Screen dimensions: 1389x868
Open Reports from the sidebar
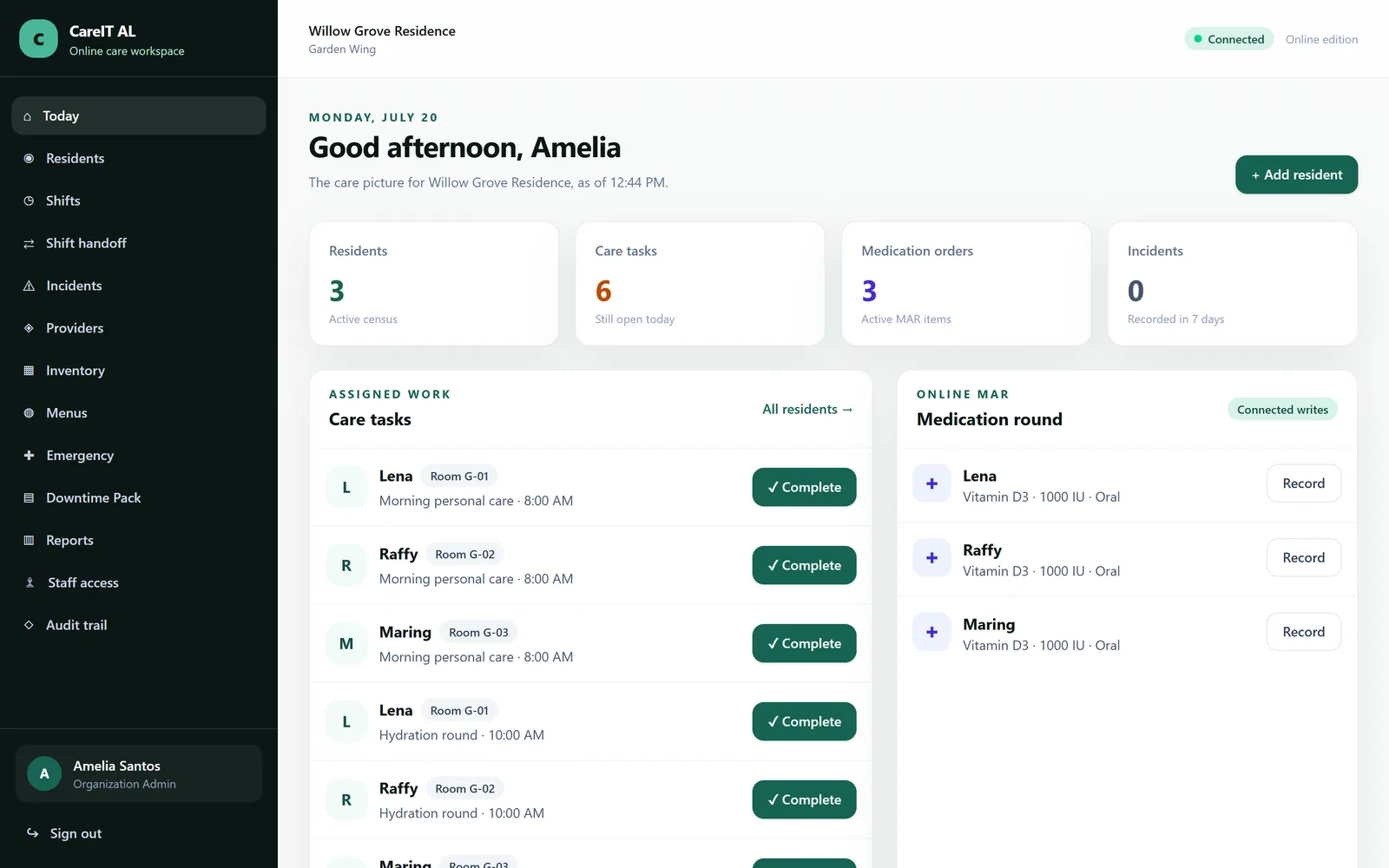[139, 541]
